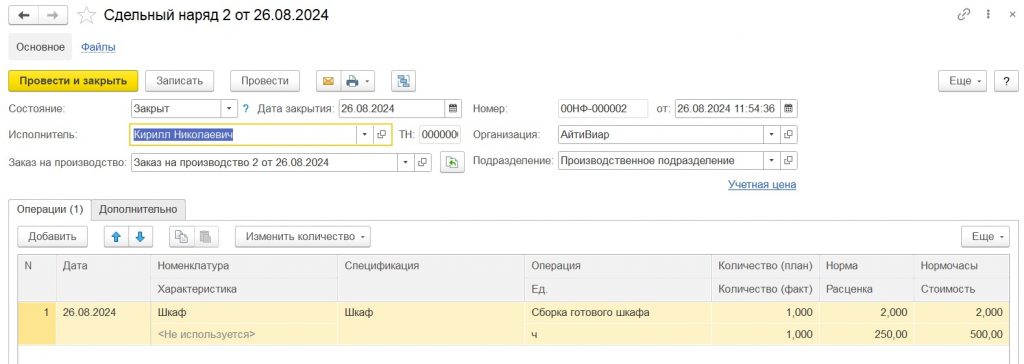Paste rows icon in operations toolbar
This screenshot has width=1024, height=364.
(x=205, y=237)
